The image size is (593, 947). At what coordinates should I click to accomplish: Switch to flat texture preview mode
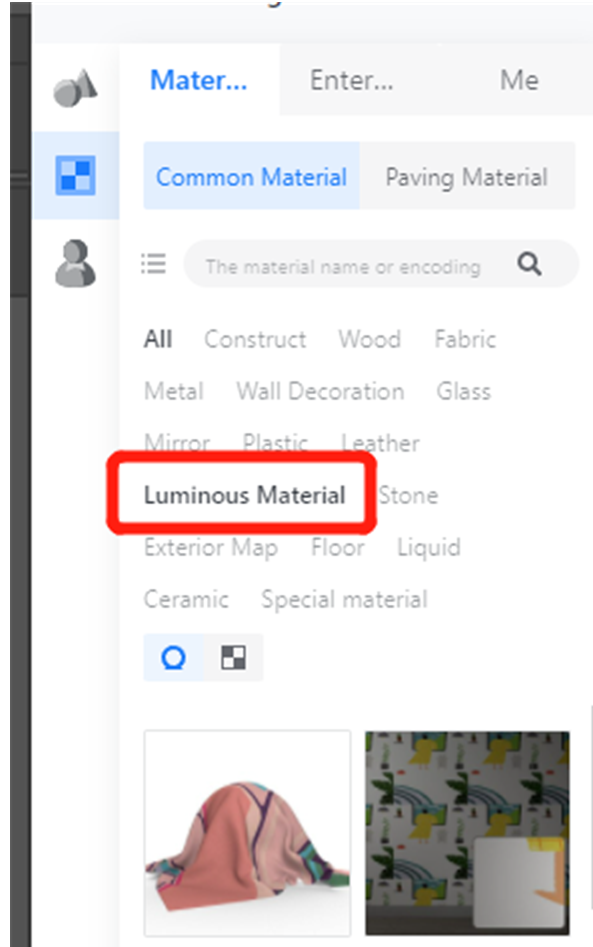pyautogui.click(x=233, y=657)
